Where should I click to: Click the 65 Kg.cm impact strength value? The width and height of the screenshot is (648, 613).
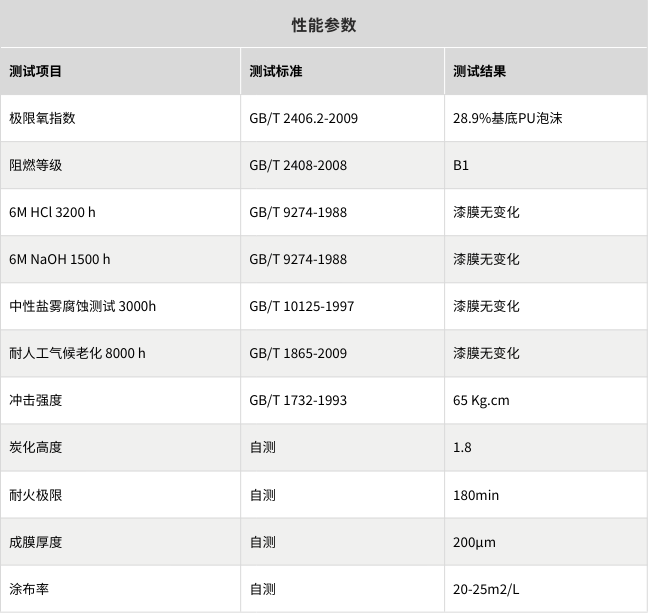pos(481,400)
